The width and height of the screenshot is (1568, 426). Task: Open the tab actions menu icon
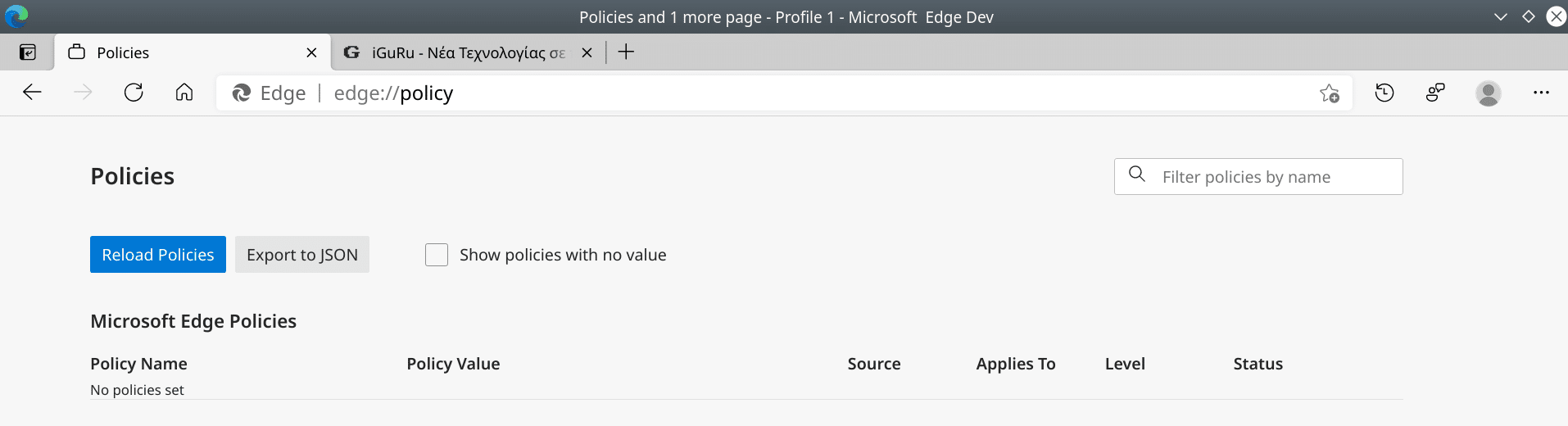[x=28, y=52]
